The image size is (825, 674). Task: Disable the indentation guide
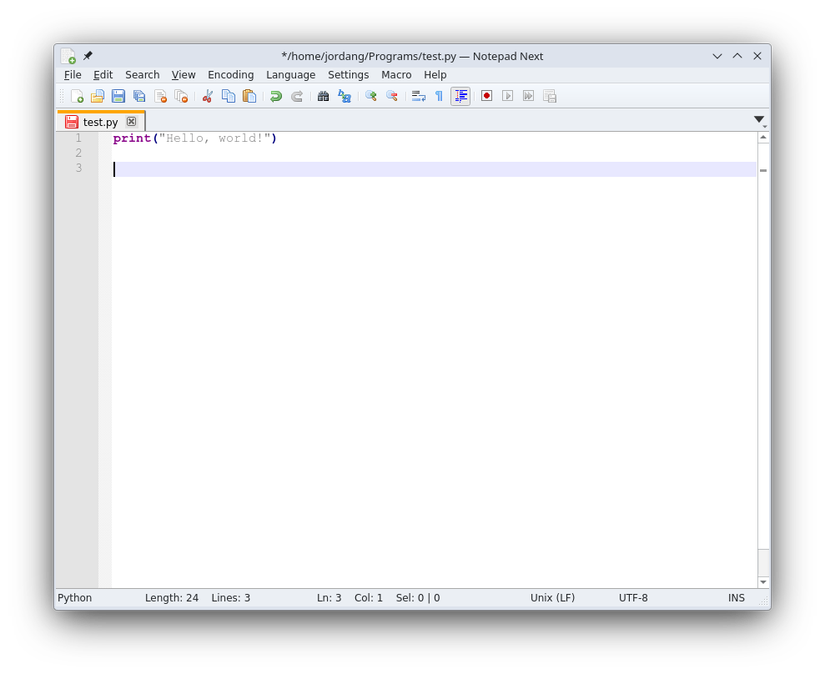[x=460, y=95]
